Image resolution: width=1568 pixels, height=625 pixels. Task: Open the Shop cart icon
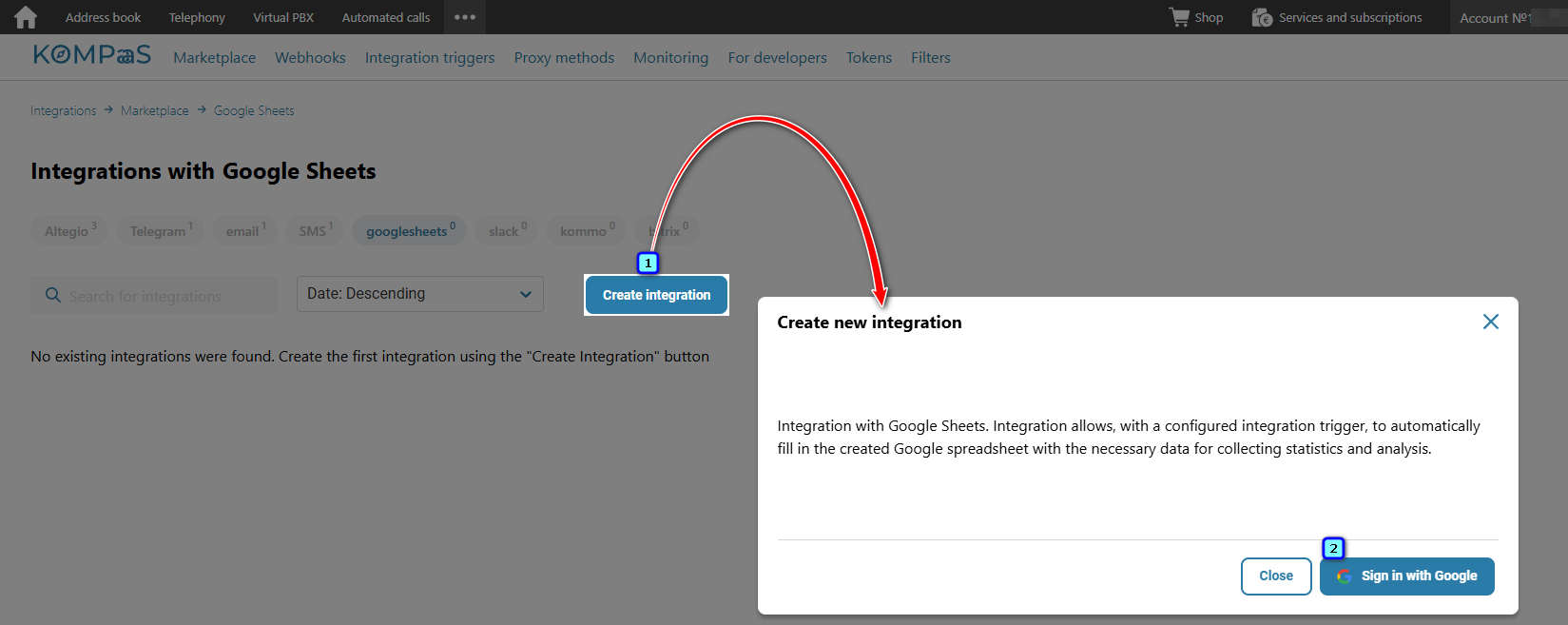tap(1179, 17)
